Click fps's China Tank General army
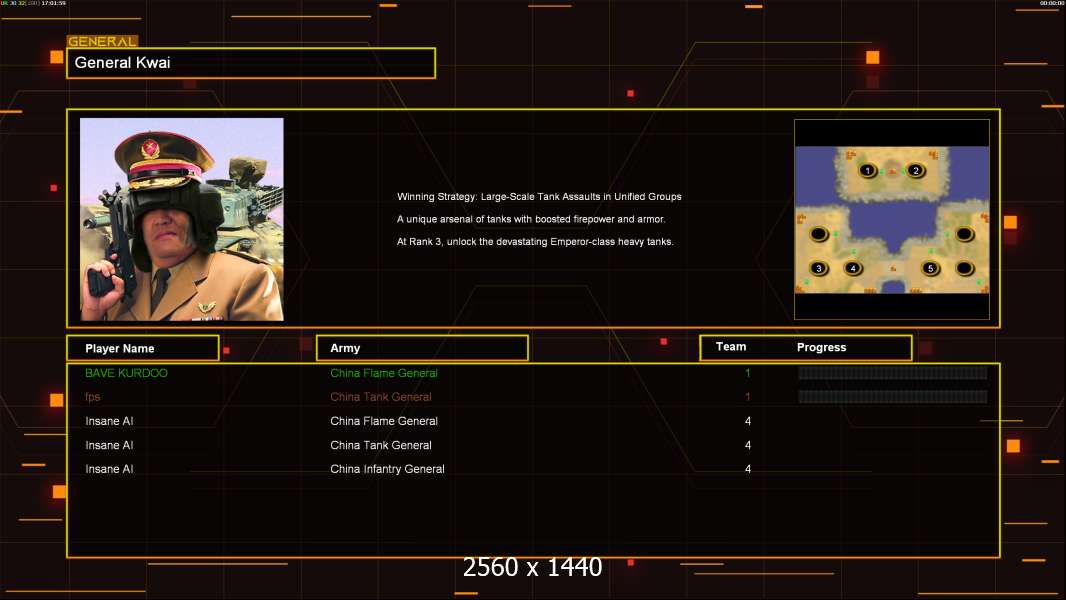The height and width of the screenshot is (600, 1066). 381,397
